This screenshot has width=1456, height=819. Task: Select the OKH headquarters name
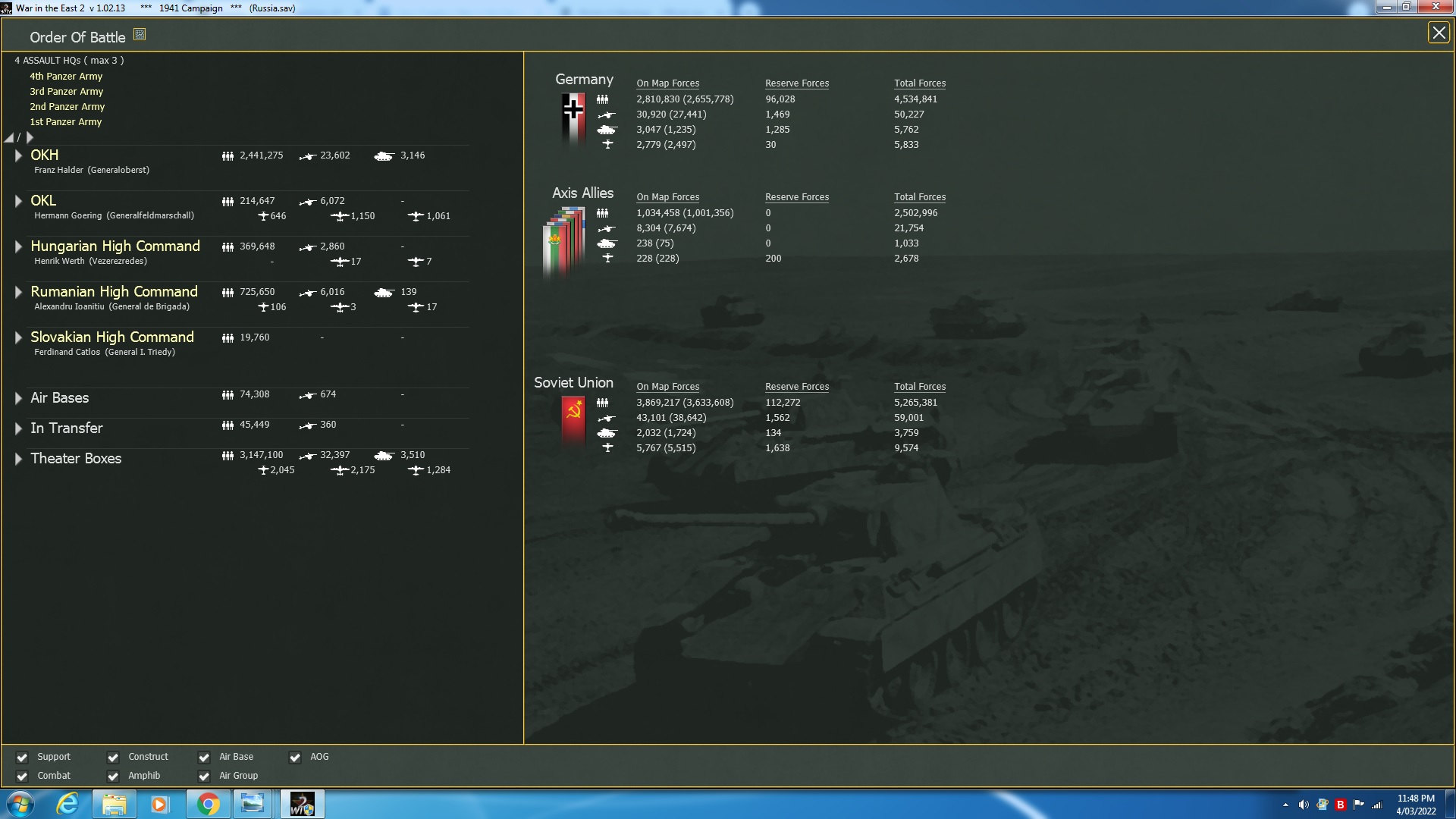(x=45, y=155)
